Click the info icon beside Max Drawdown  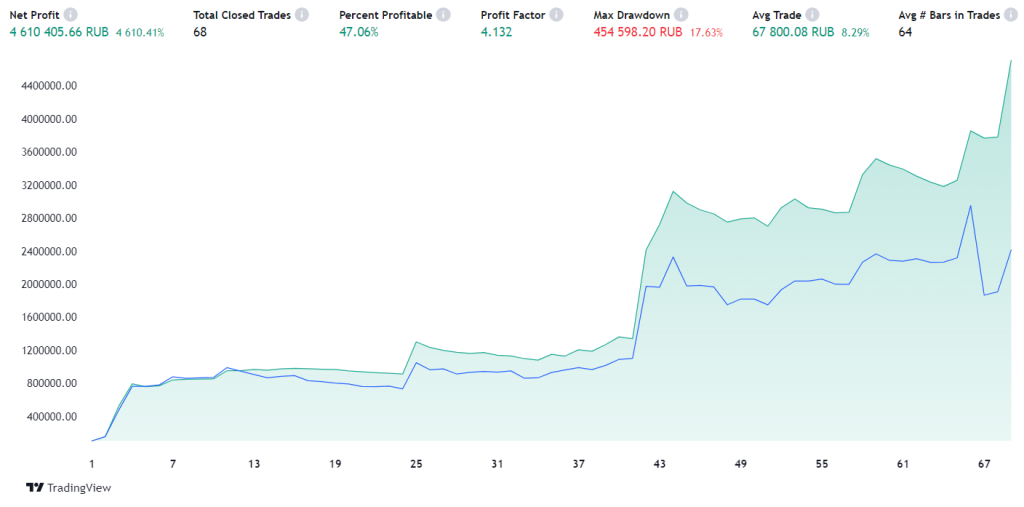point(680,15)
